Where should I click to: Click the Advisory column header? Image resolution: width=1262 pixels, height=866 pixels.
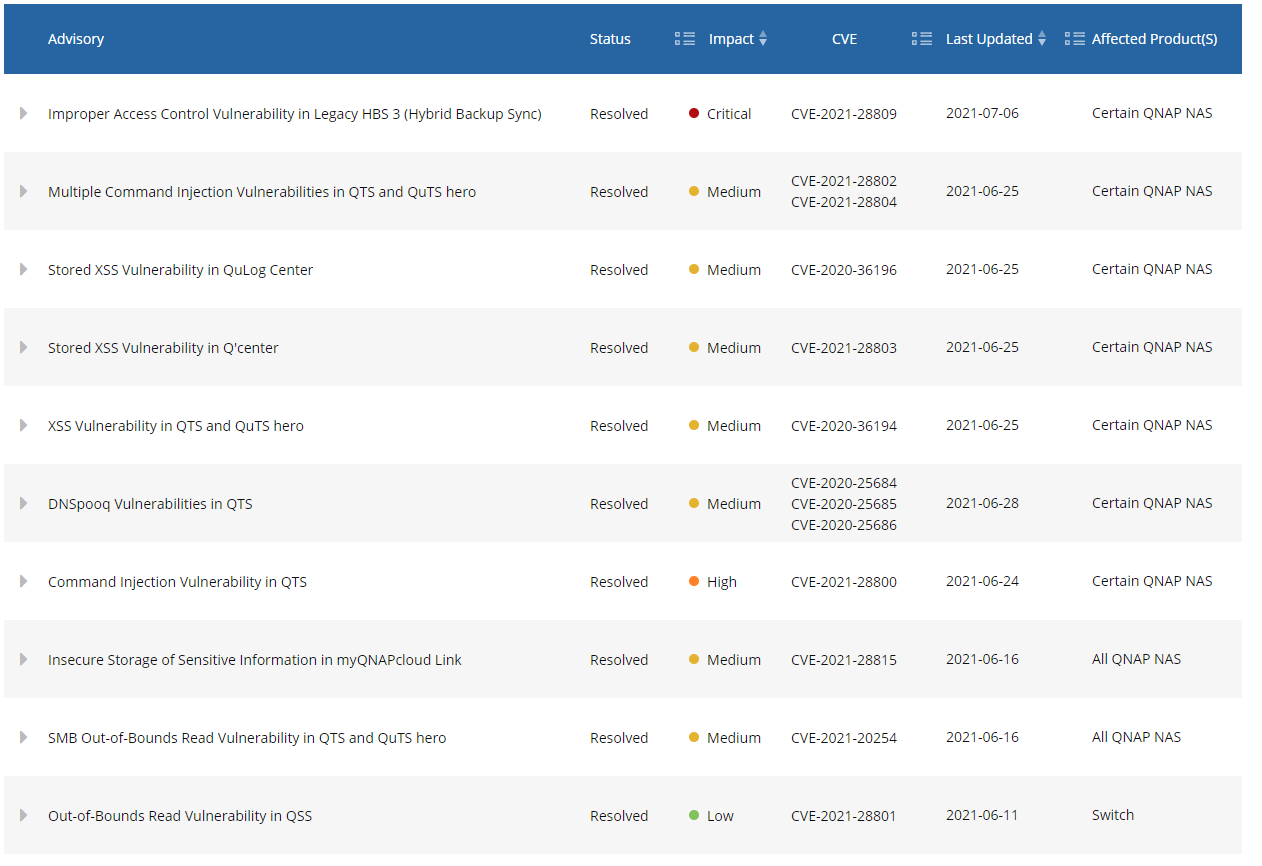coord(76,39)
